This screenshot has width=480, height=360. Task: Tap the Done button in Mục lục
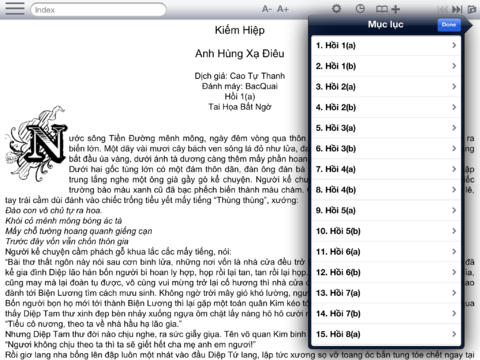coord(449,25)
